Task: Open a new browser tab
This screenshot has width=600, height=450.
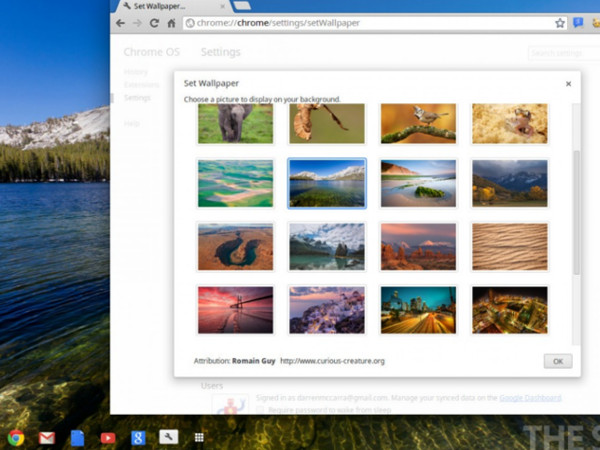Action: coord(242,6)
